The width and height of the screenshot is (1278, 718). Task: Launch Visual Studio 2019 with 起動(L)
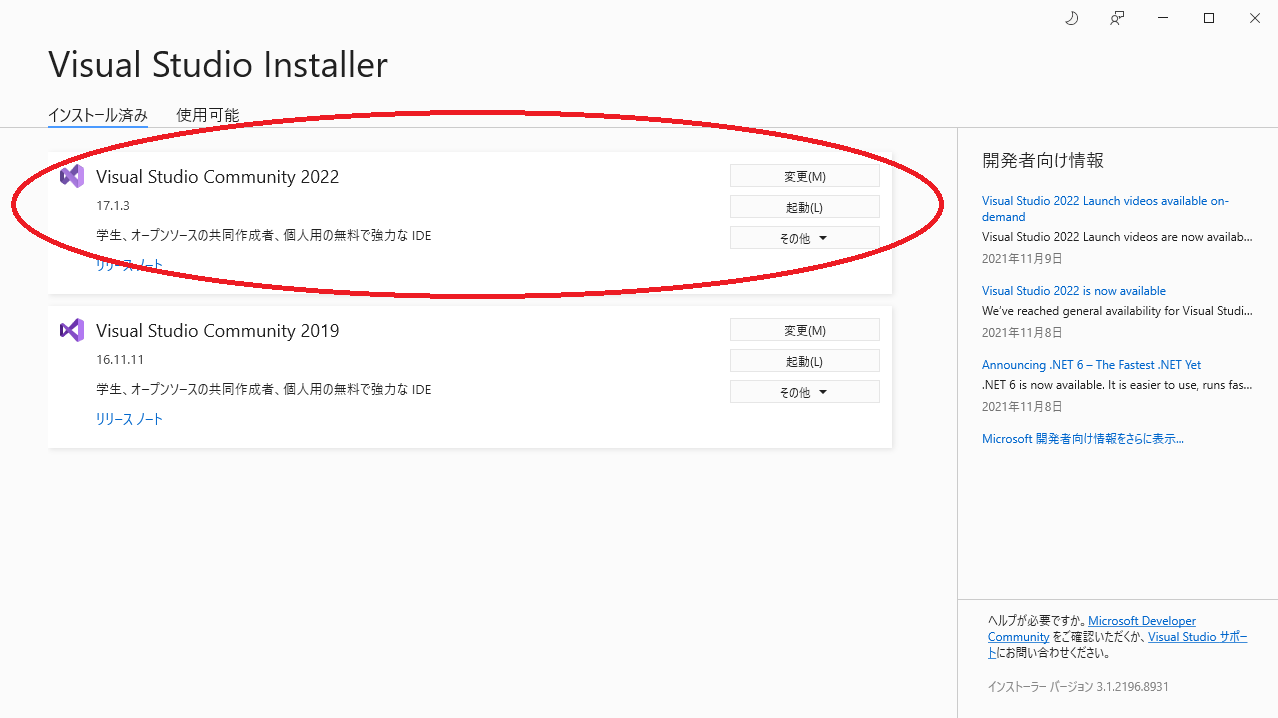805,361
